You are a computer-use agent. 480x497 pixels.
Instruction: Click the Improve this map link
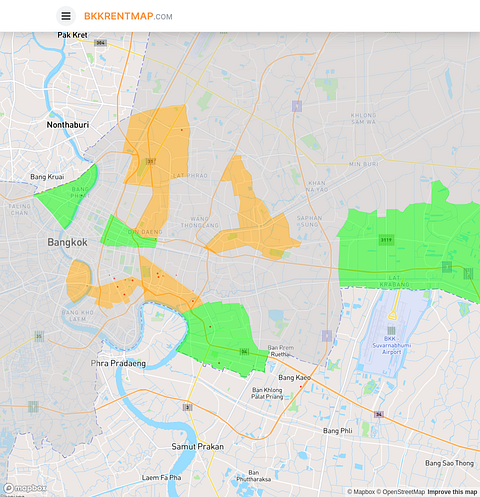pos(452,492)
